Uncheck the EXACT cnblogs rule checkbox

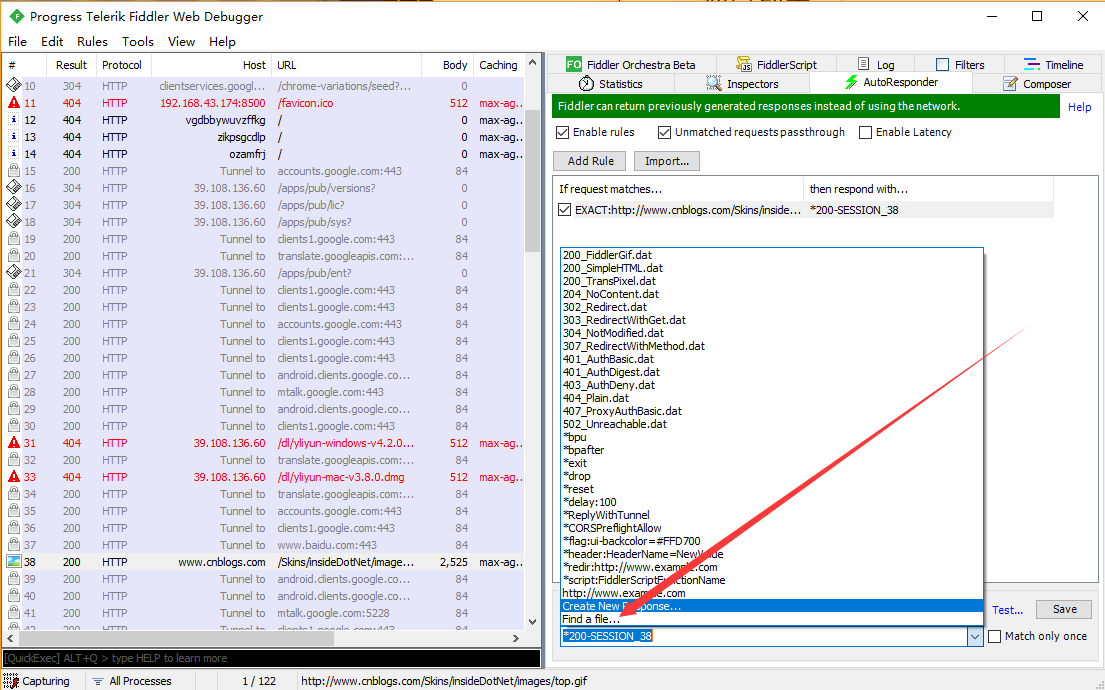564,209
